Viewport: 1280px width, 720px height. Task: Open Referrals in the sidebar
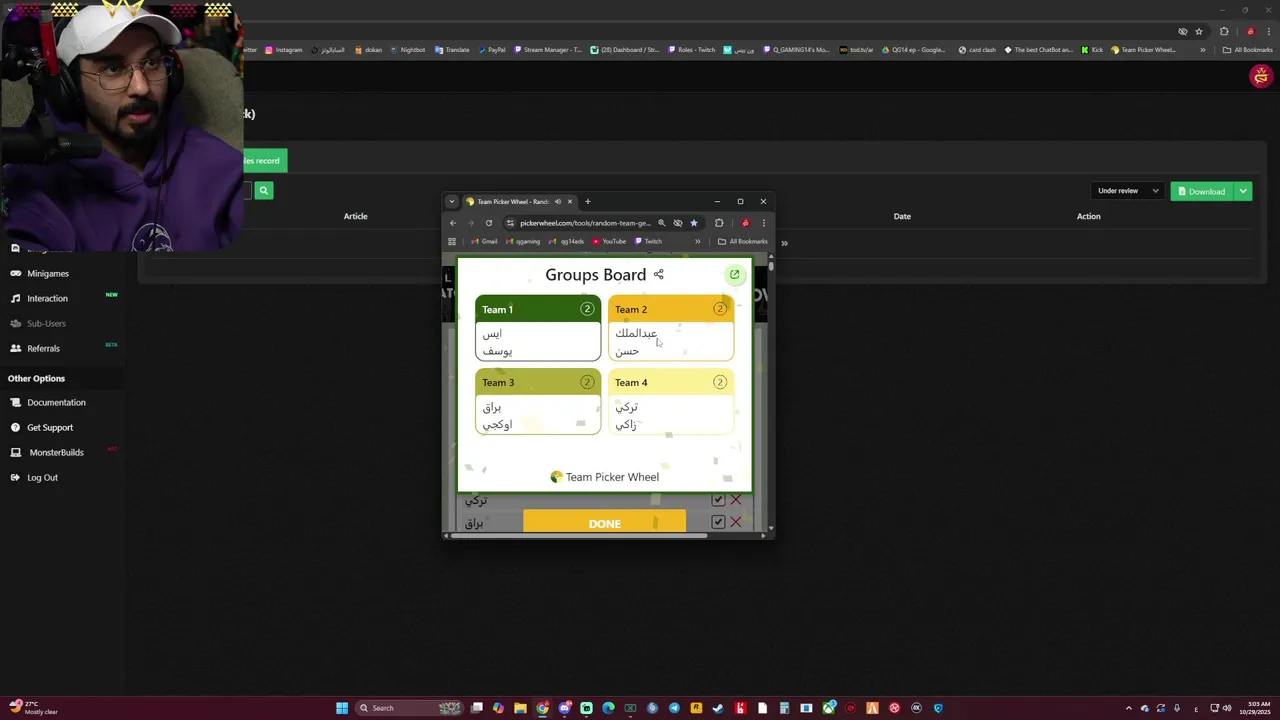click(x=43, y=348)
